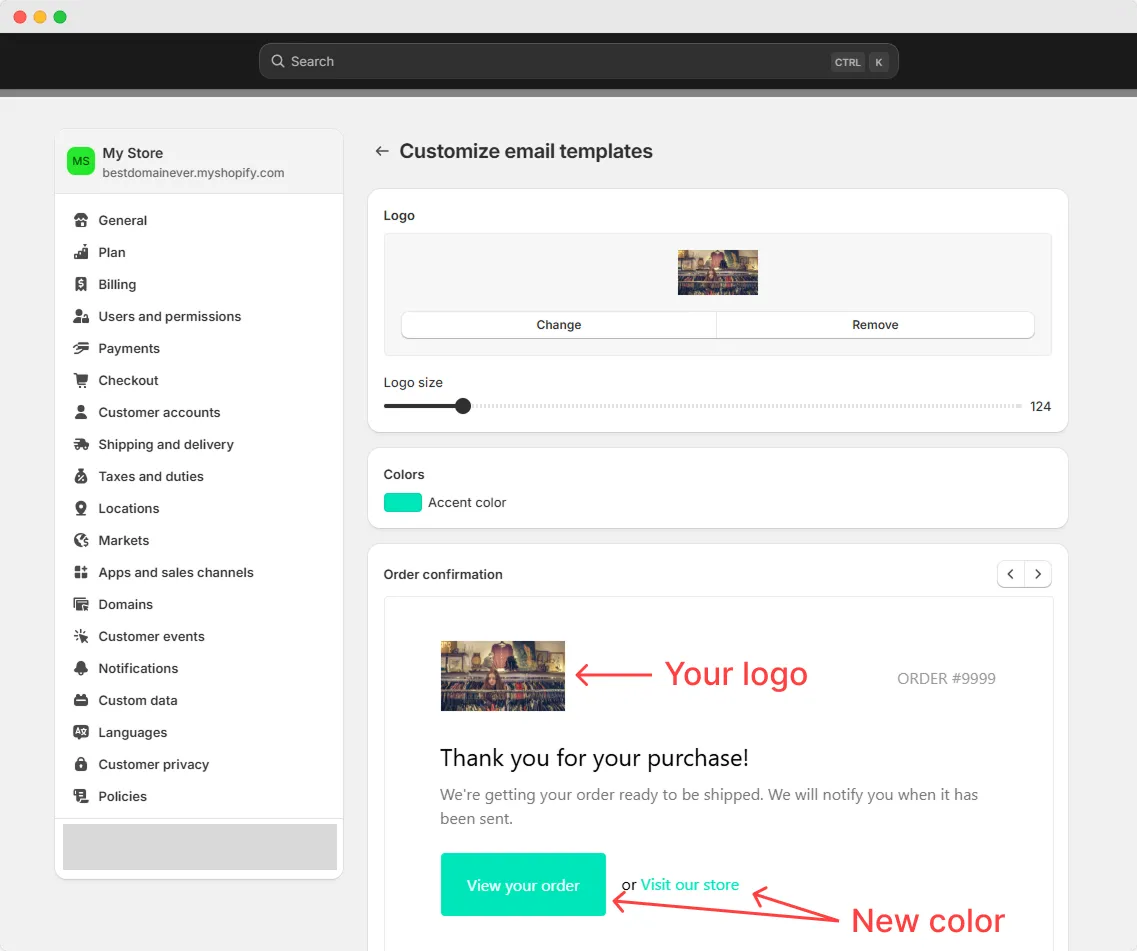Advance to next template using right chevron

1038,574
